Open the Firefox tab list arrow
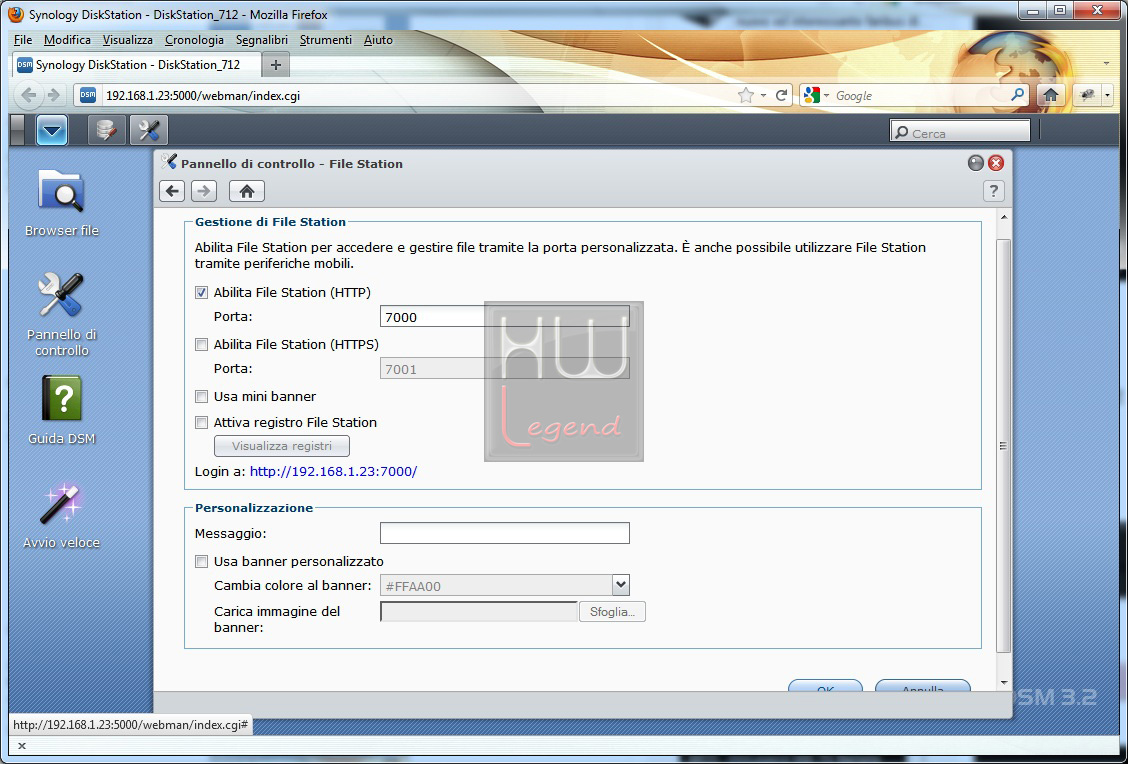The width and height of the screenshot is (1128, 764). (1106, 64)
